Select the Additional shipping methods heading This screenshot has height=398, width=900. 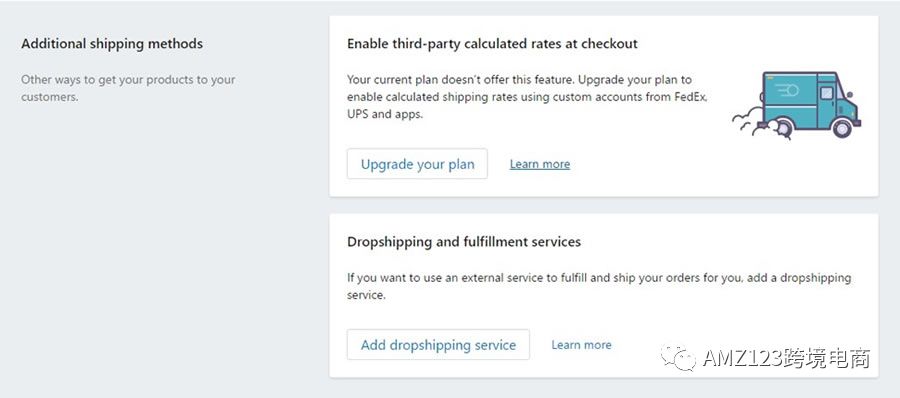pos(112,44)
